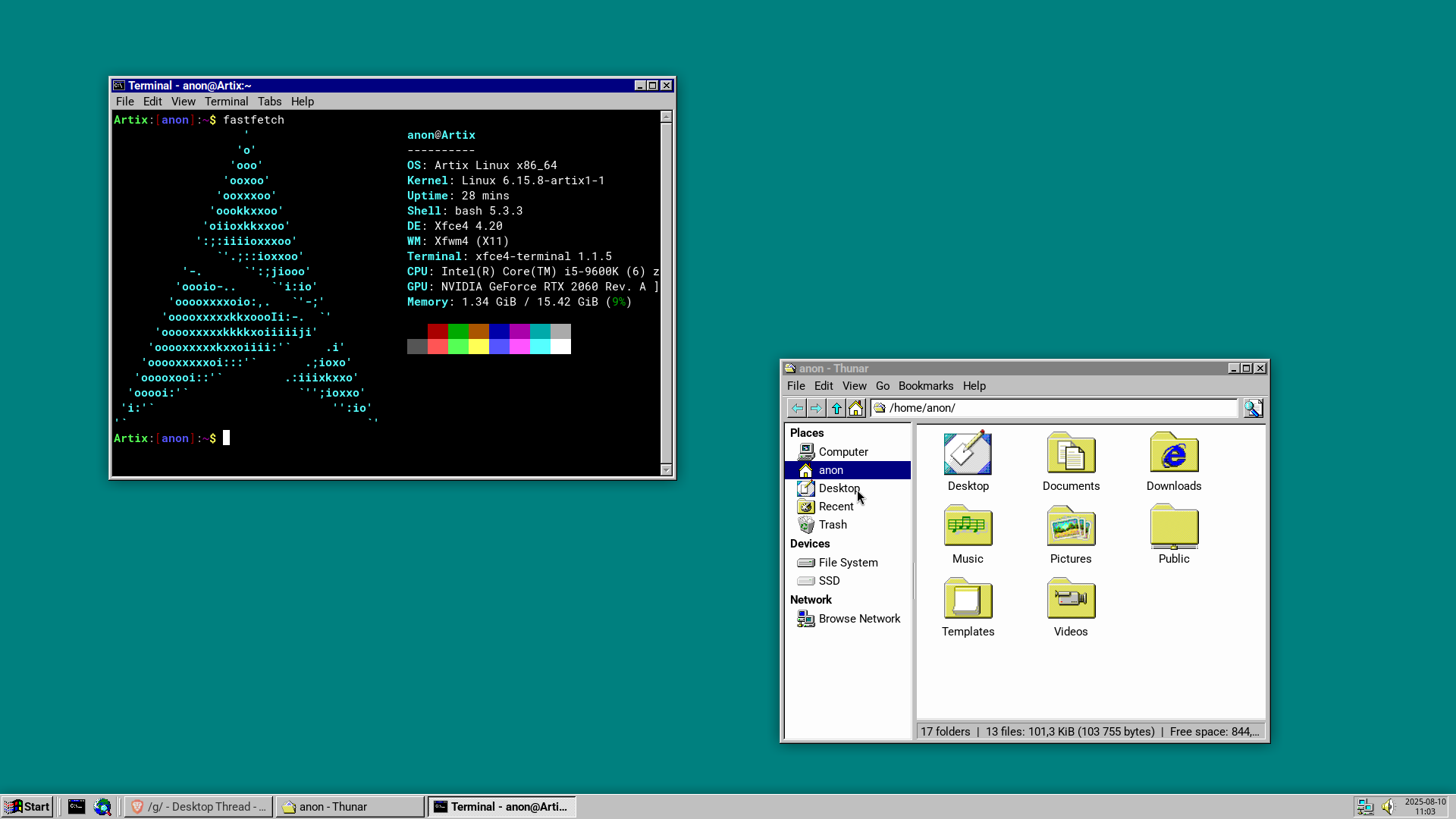Image resolution: width=1456 pixels, height=819 pixels.
Task: Select Computer in Places sidebar
Action: [848, 452]
